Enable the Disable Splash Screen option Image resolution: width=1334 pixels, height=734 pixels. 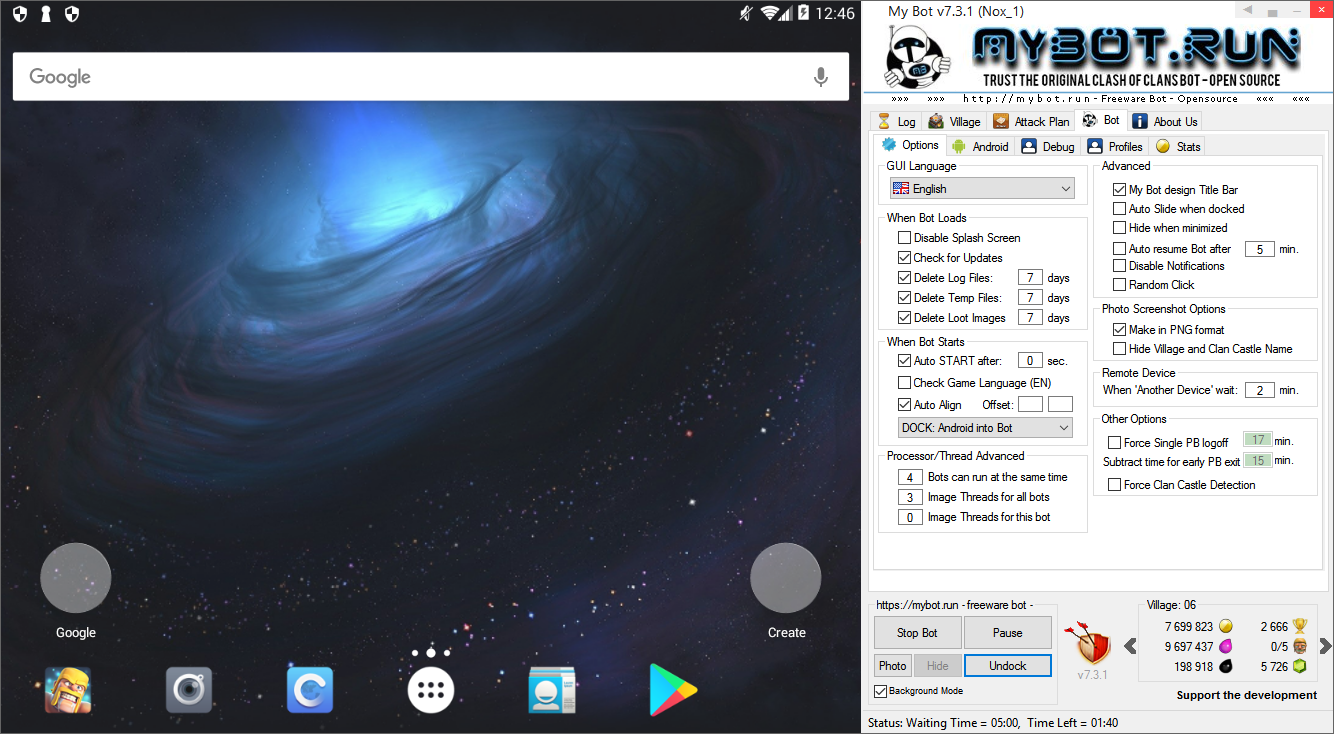pos(904,237)
